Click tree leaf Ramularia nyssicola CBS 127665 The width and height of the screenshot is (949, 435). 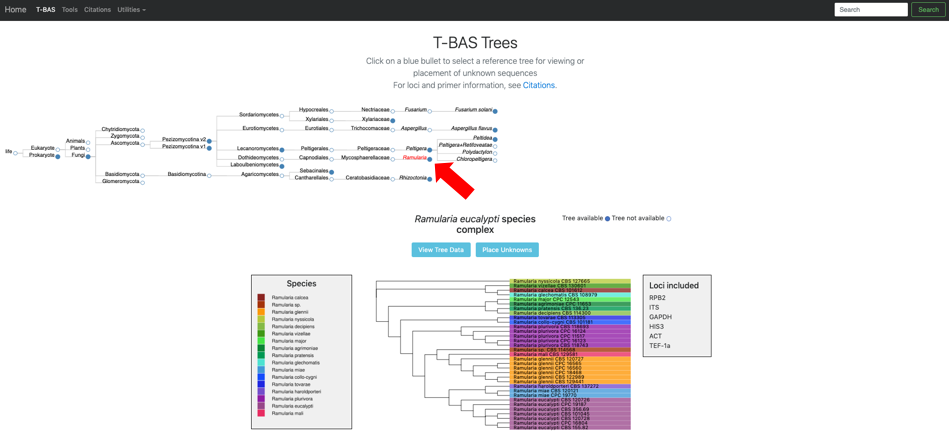pyautogui.click(x=570, y=281)
